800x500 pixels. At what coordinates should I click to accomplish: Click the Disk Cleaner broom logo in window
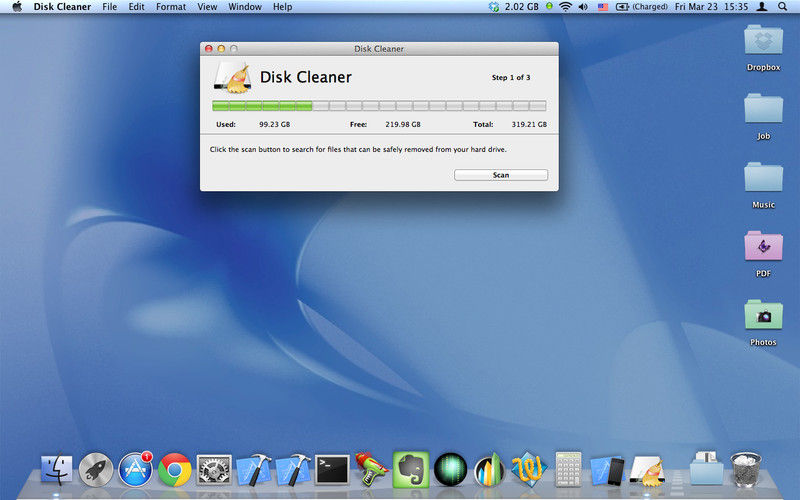pos(233,78)
